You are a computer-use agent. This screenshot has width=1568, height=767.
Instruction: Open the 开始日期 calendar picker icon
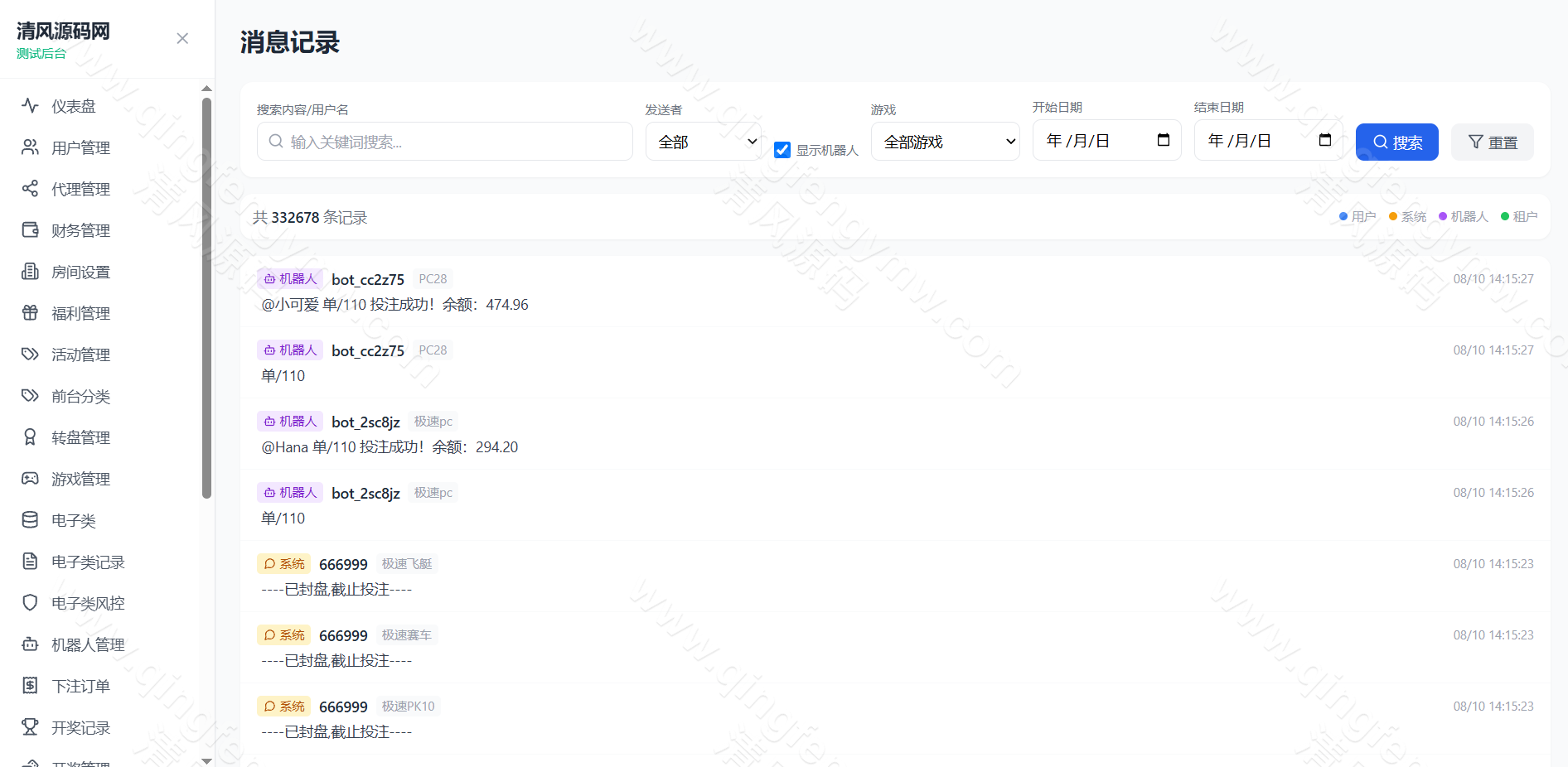[1164, 140]
